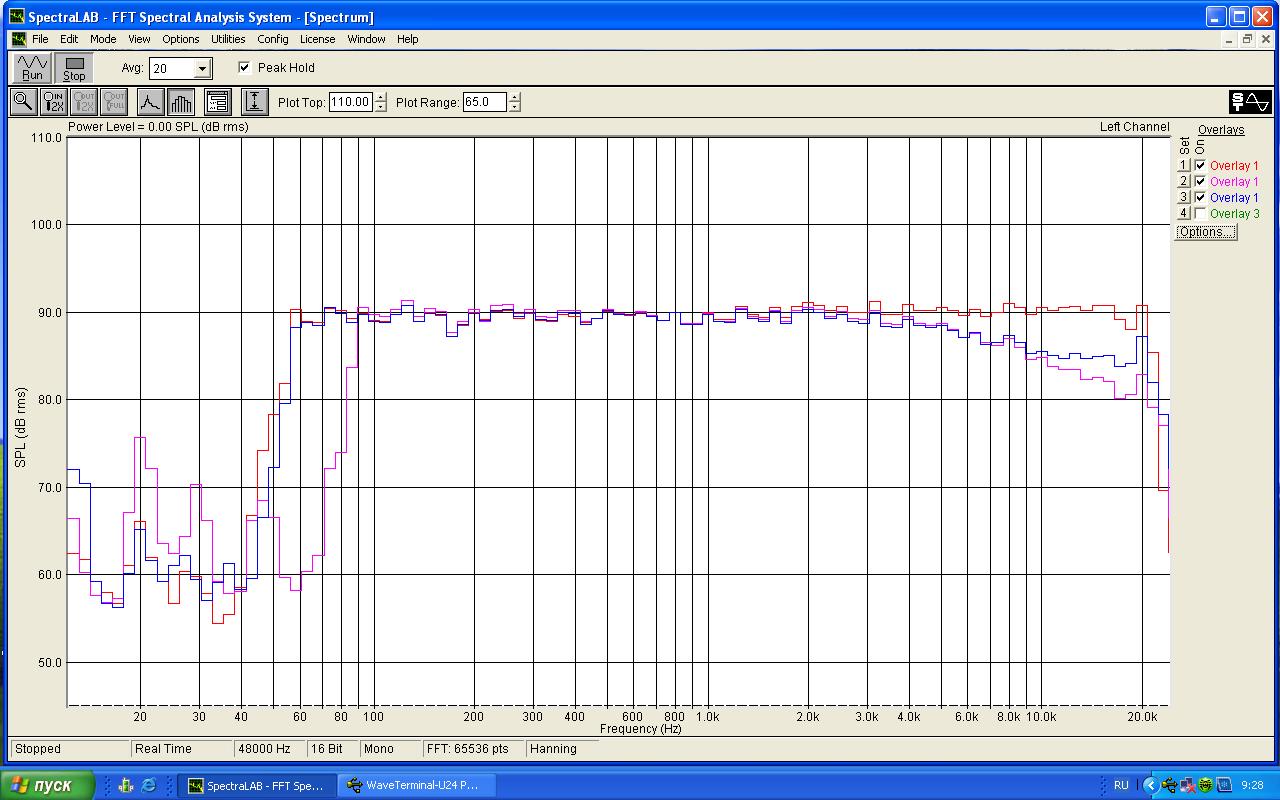Viewport: 1280px width, 800px height.
Task: Click the Run analyzer button
Action: [33, 68]
